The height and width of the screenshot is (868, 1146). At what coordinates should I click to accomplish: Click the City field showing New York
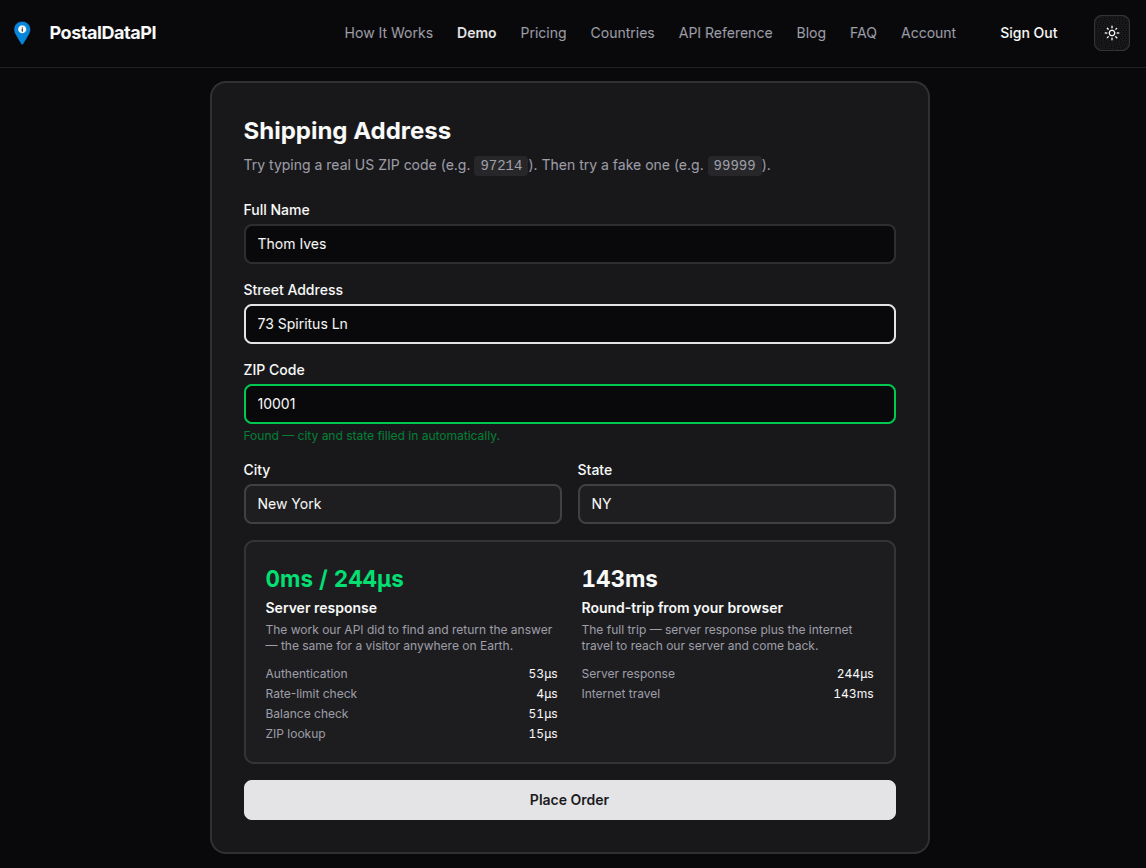pyautogui.click(x=403, y=504)
